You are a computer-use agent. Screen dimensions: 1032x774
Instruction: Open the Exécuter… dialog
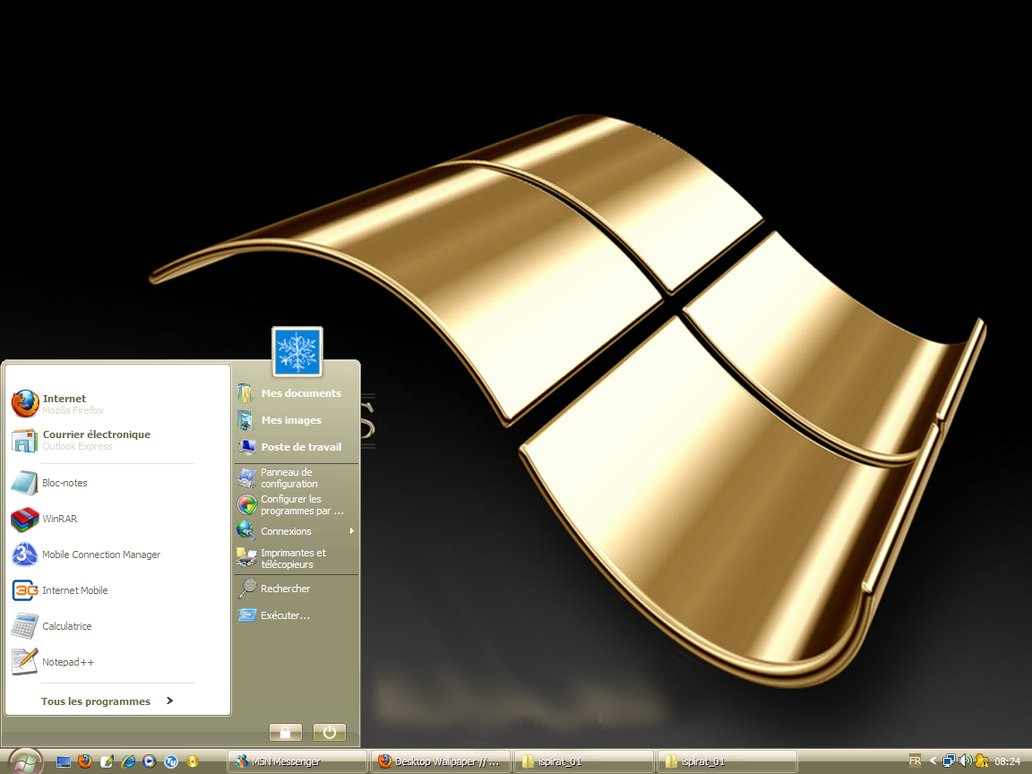point(296,615)
